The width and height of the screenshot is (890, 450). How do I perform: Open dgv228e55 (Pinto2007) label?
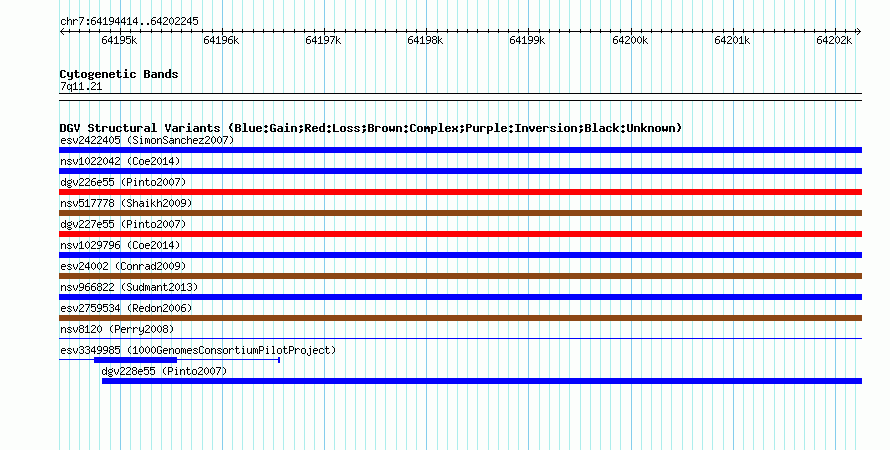(164, 371)
